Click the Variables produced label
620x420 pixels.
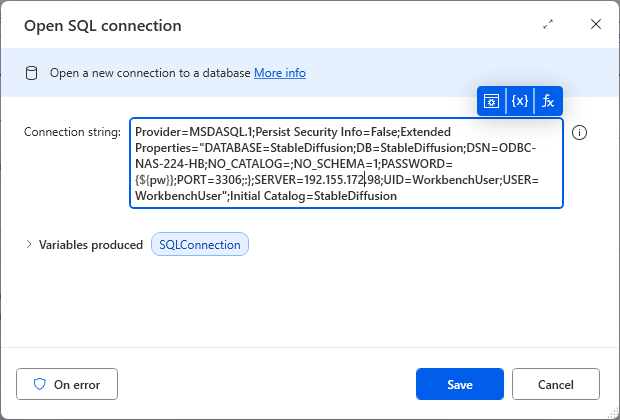(90, 244)
